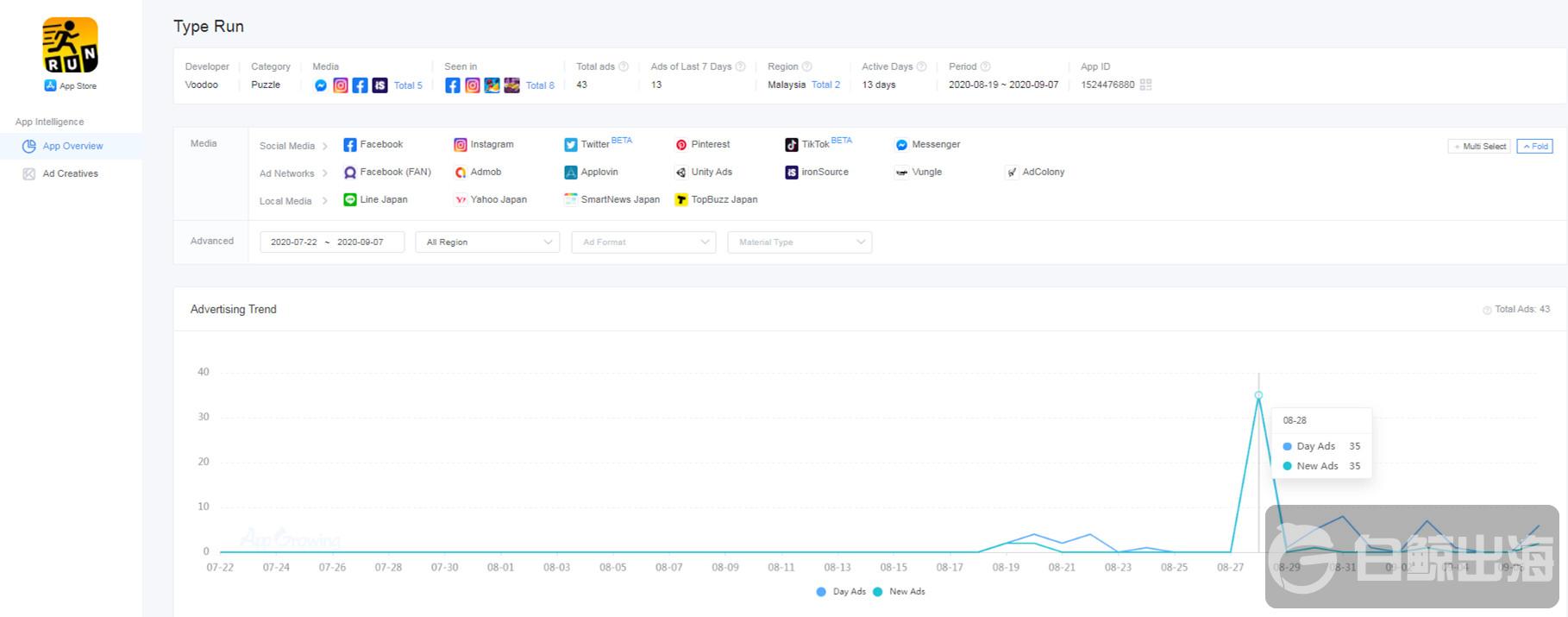1568x617 pixels.
Task: Enable Multi Select for media
Action: 1478,147
